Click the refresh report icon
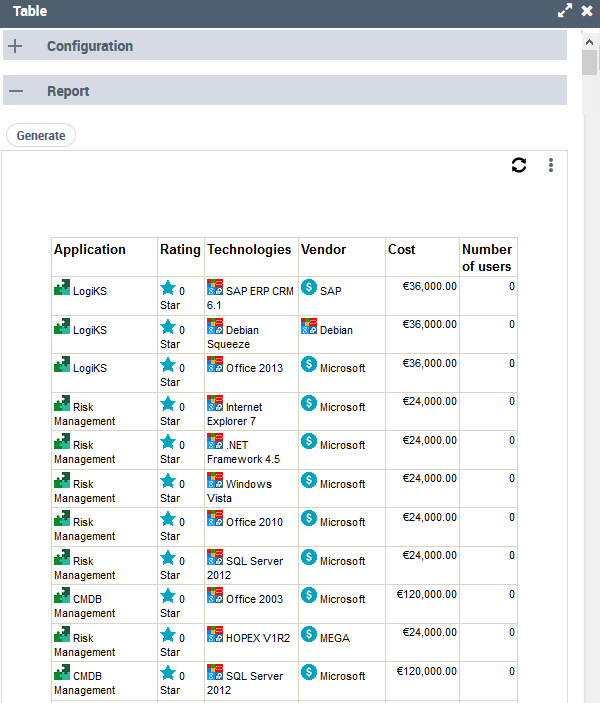This screenshot has height=703, width=600. click(518, 165)
